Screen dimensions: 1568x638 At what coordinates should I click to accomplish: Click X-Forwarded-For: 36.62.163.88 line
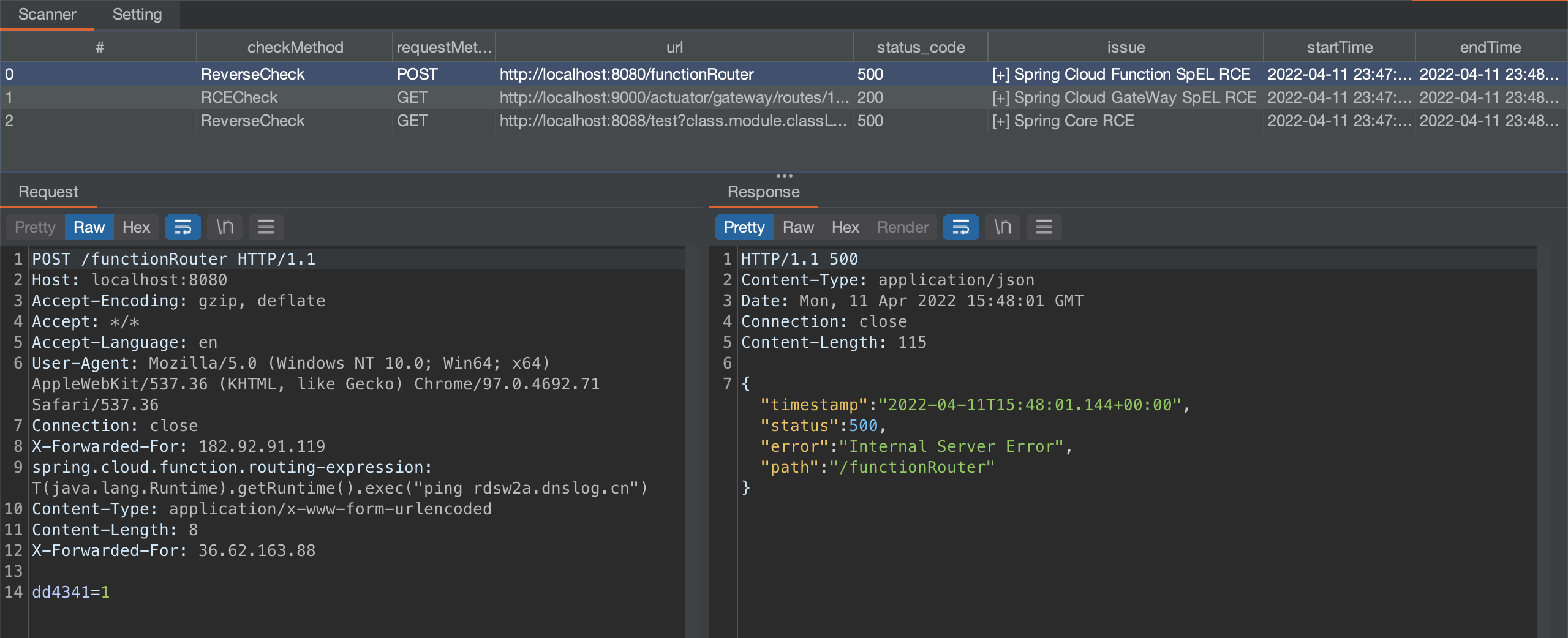click(x=174, y=550)
